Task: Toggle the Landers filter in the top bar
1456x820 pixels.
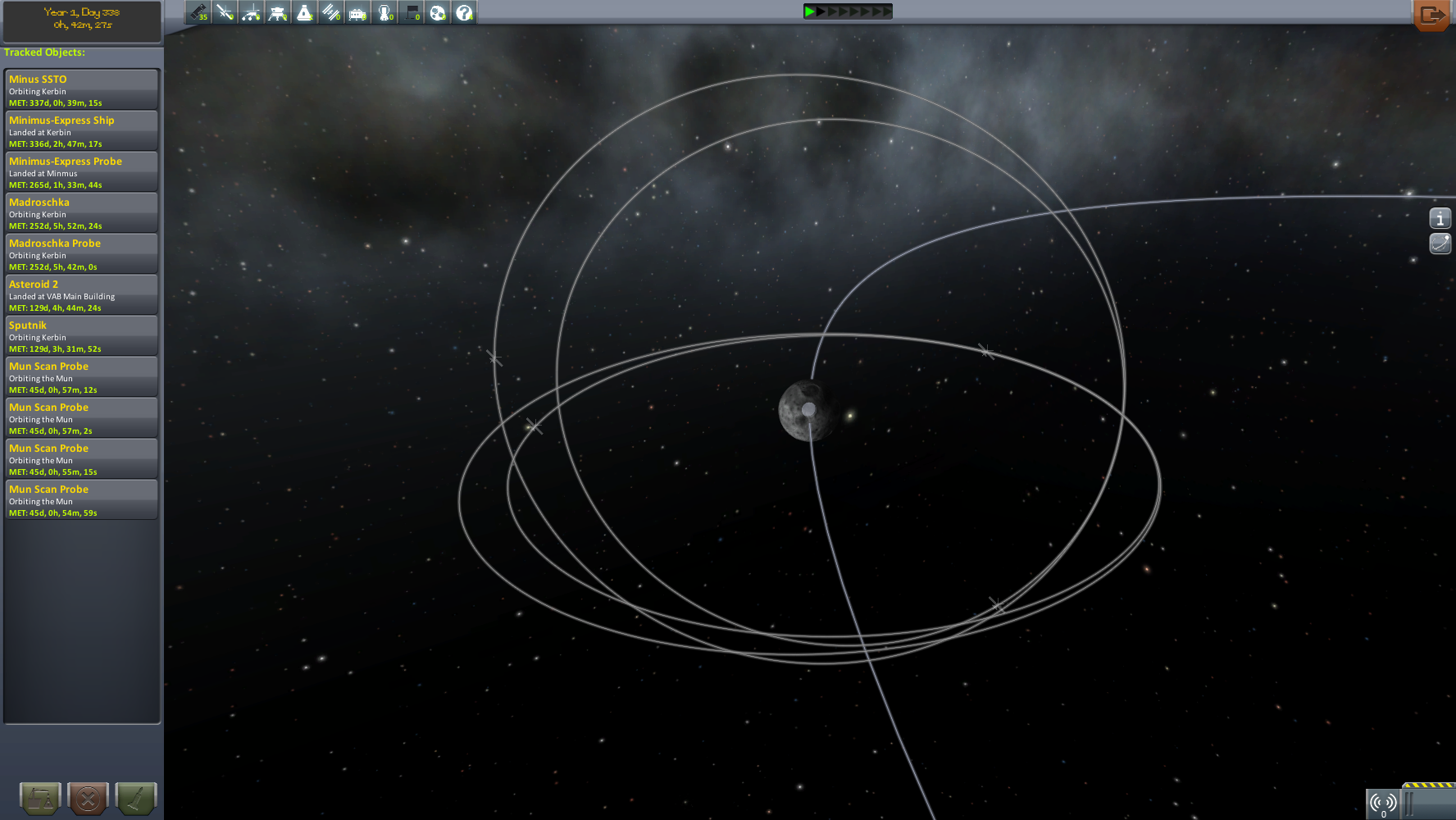Action: click(x=278, y=12)
